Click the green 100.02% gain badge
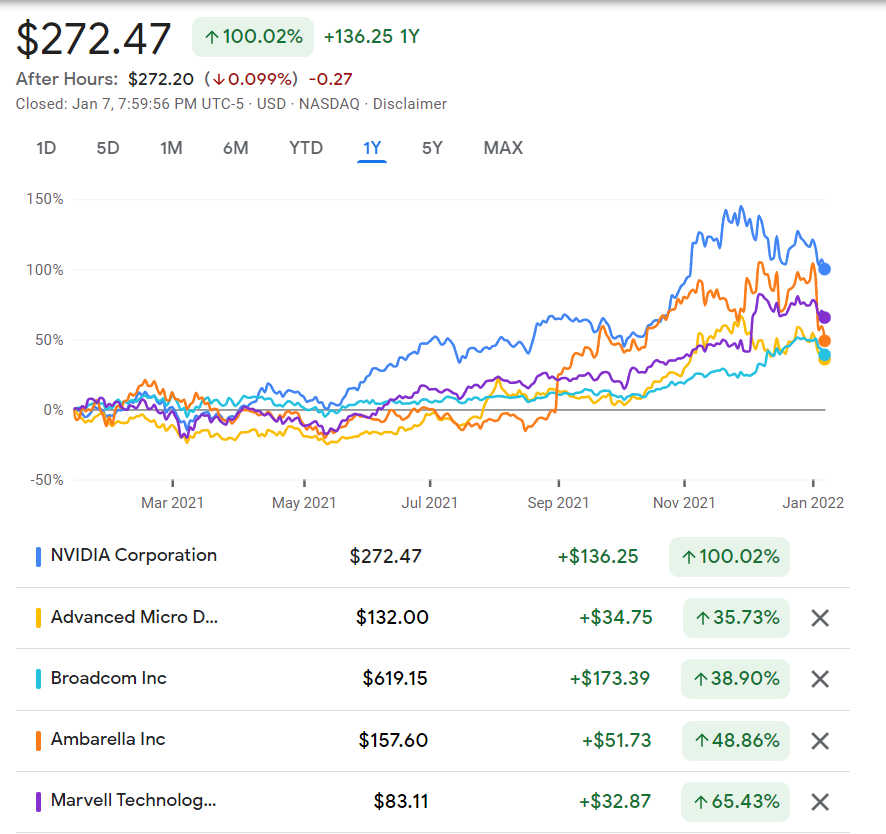Screen dimensions: 886x834 253,36
